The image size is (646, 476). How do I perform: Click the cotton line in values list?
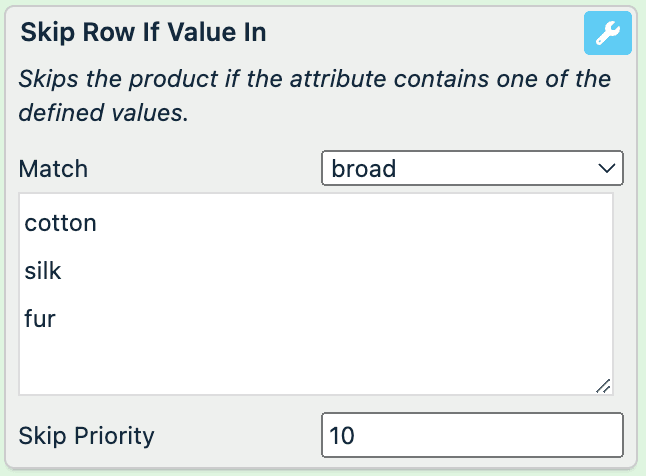61,223
